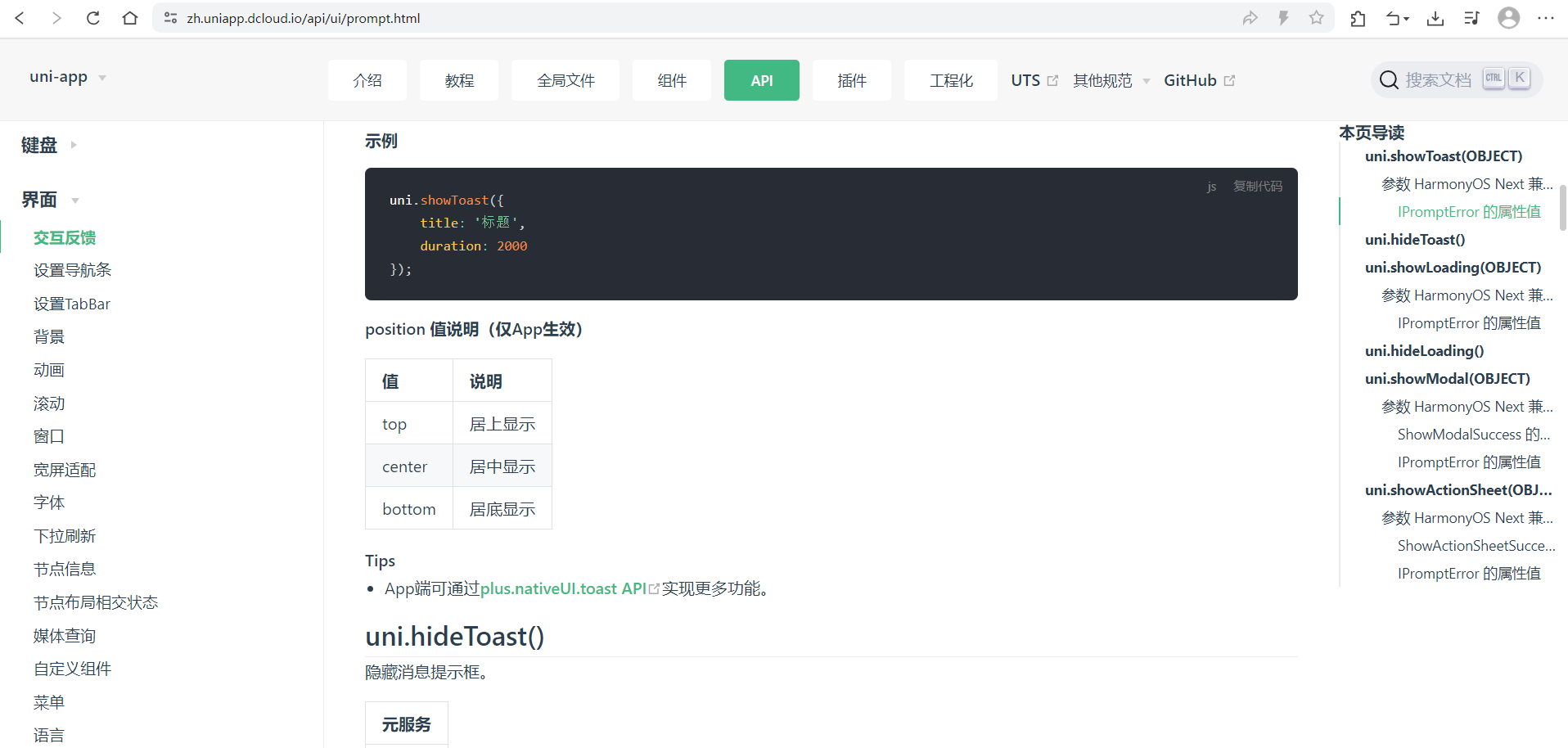Open the plus.nativeUI.toast API link
Screen dimensions: 1568x748
click(563, 588)
